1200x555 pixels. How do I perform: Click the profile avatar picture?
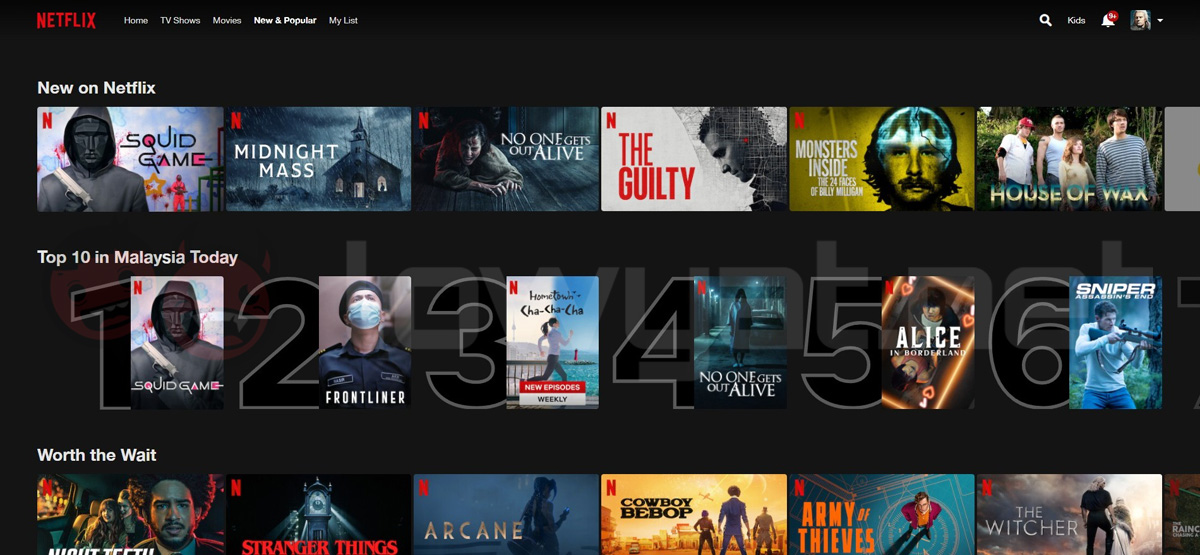click(x=1140, y=20)
